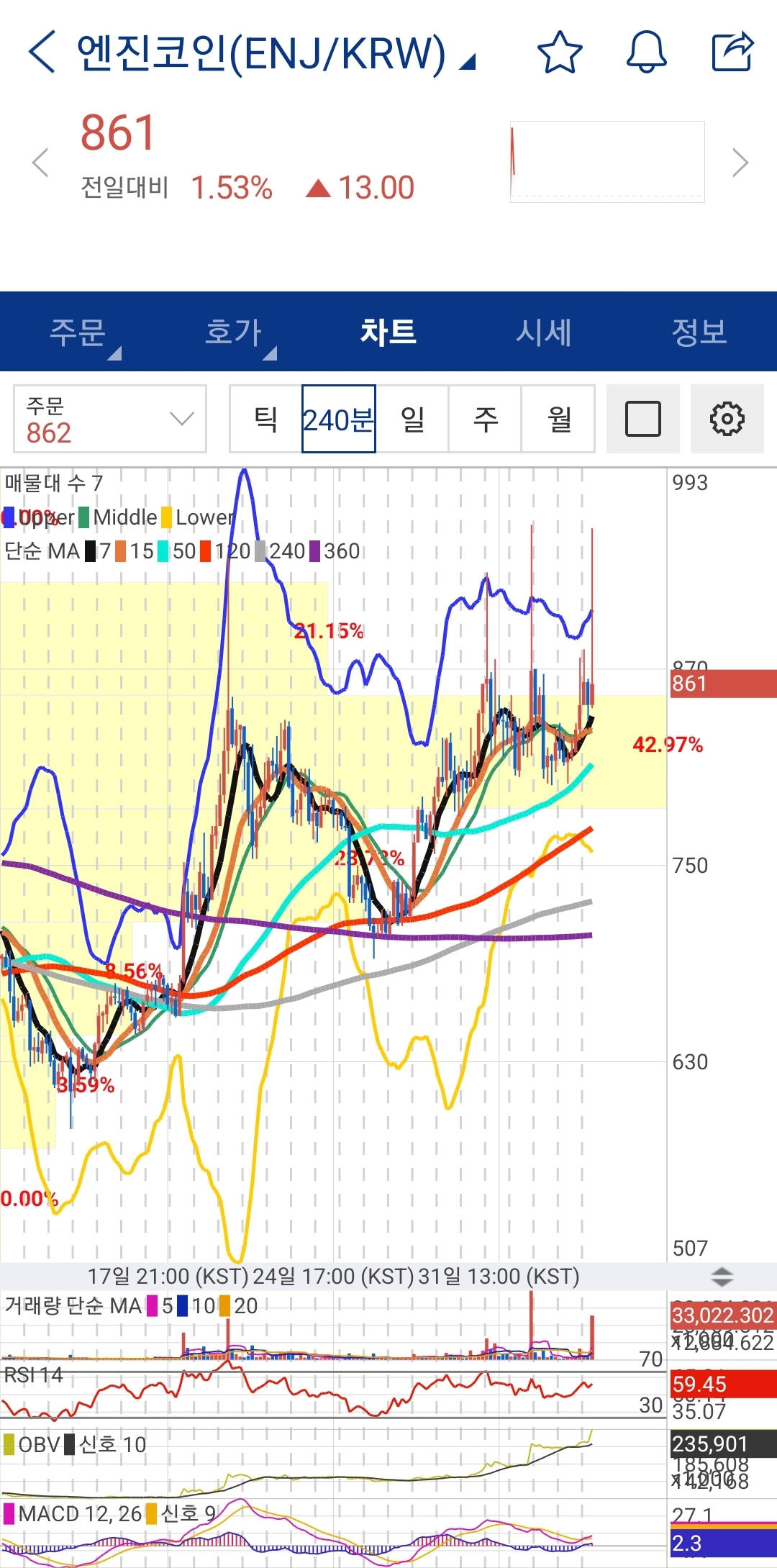This screenshot has height=1568, width=777.
Task: Select the 월 monthly interval
Action: [558, 419]
